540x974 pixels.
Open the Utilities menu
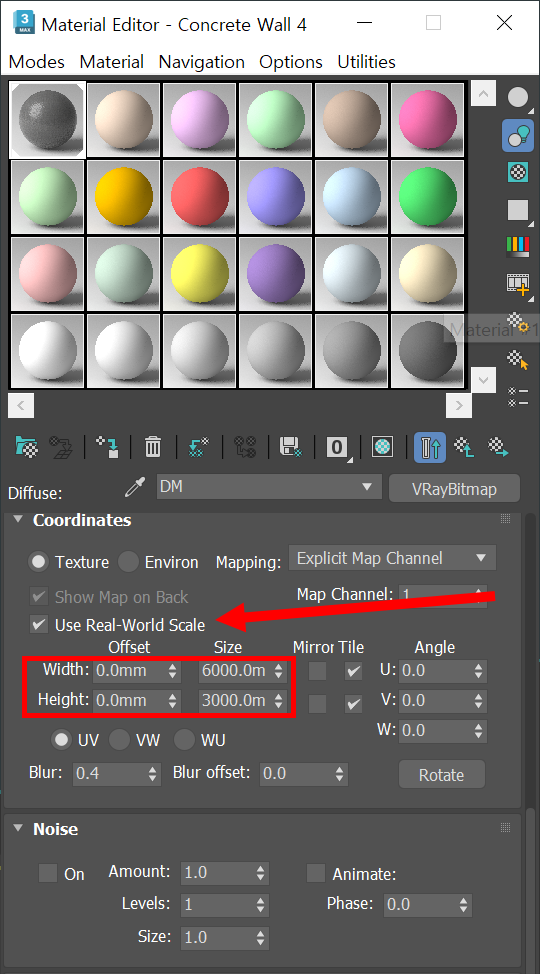(367, 62)
